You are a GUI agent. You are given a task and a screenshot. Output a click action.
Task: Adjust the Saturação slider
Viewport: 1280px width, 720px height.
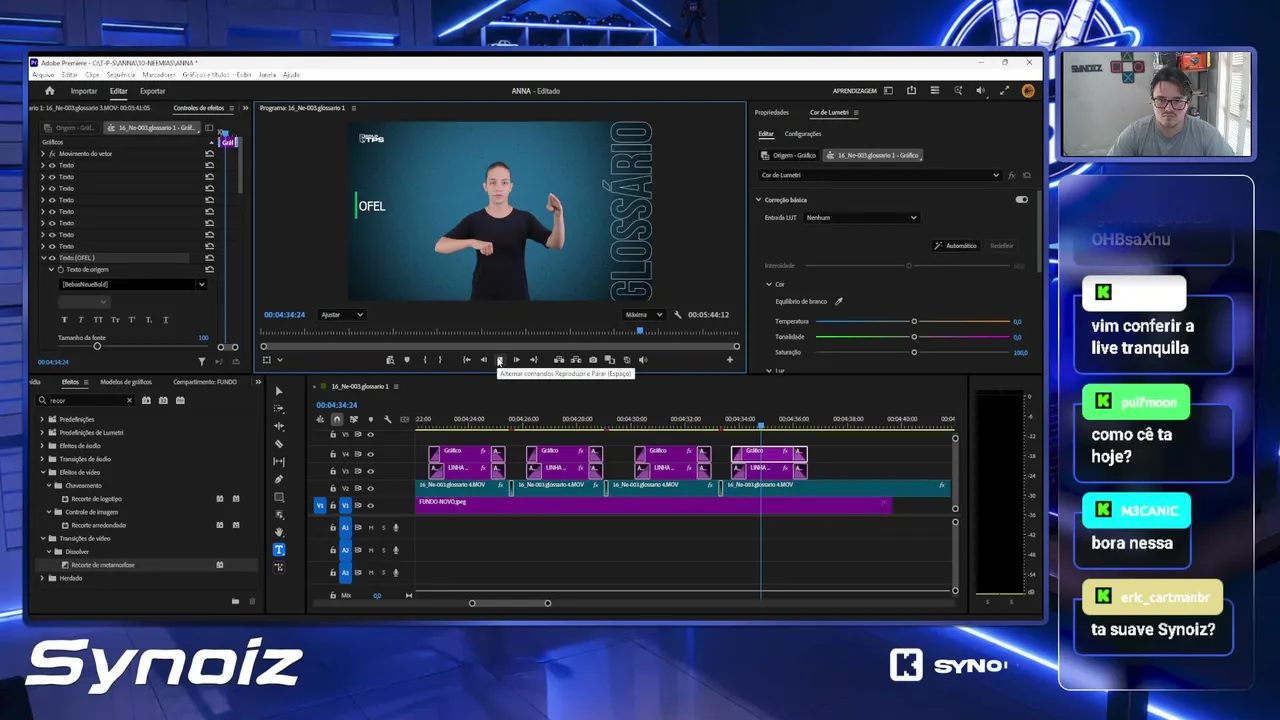tap(913, 352)
